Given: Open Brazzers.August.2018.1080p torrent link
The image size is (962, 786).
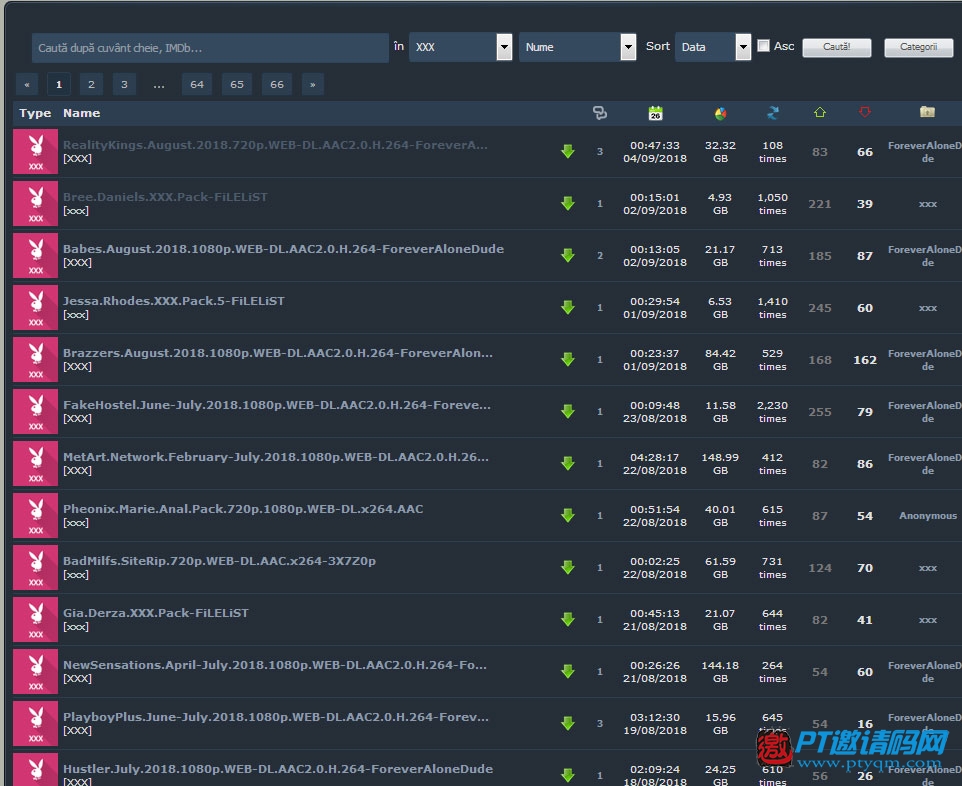Looking at the screenshot, I should (x=278, y=353).
